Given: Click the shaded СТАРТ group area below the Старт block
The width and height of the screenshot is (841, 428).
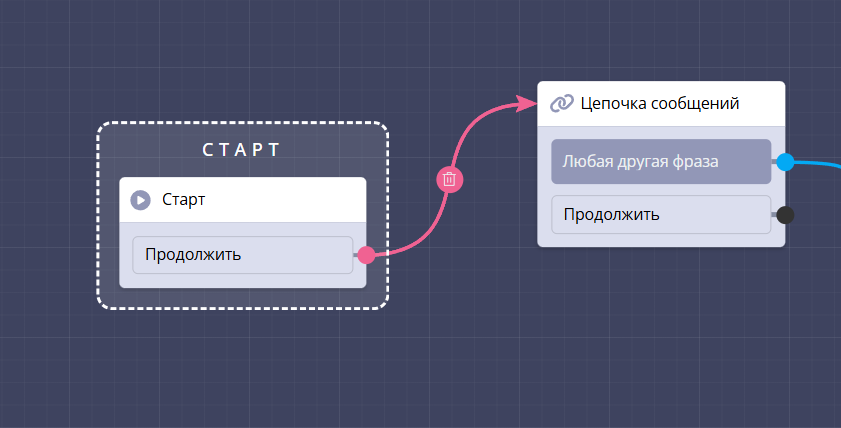Looking at the screenshot, I should (242, 298).
